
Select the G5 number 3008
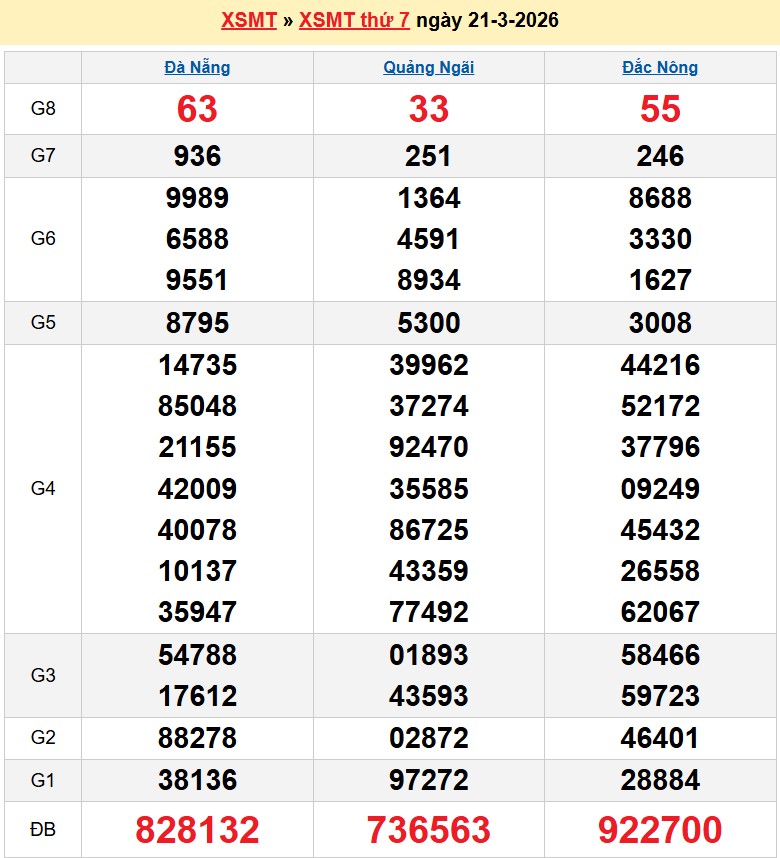coord(660,323)
